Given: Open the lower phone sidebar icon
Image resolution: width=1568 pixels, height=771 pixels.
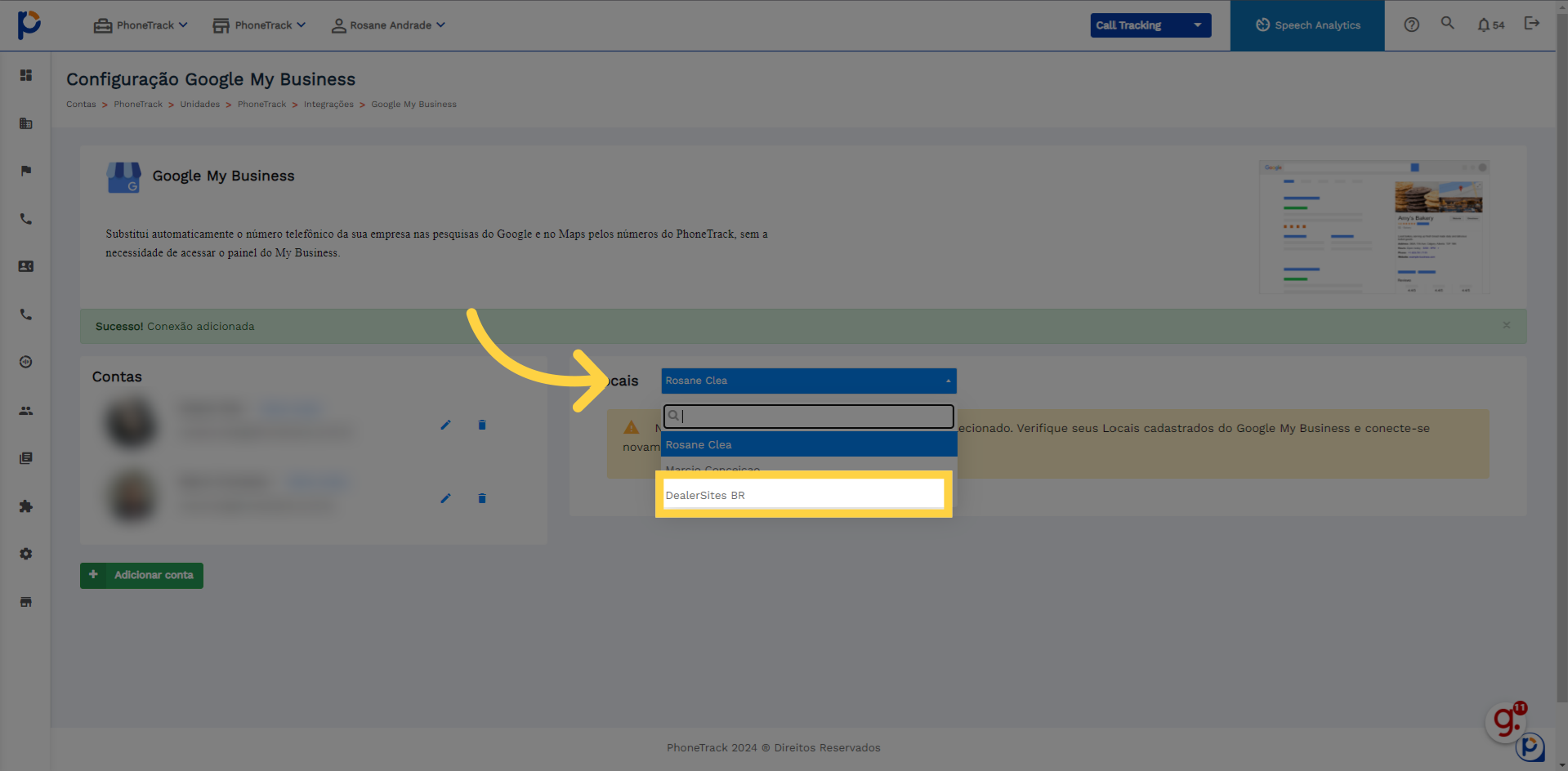Looking at the screenshot, I should coord(26,314).
